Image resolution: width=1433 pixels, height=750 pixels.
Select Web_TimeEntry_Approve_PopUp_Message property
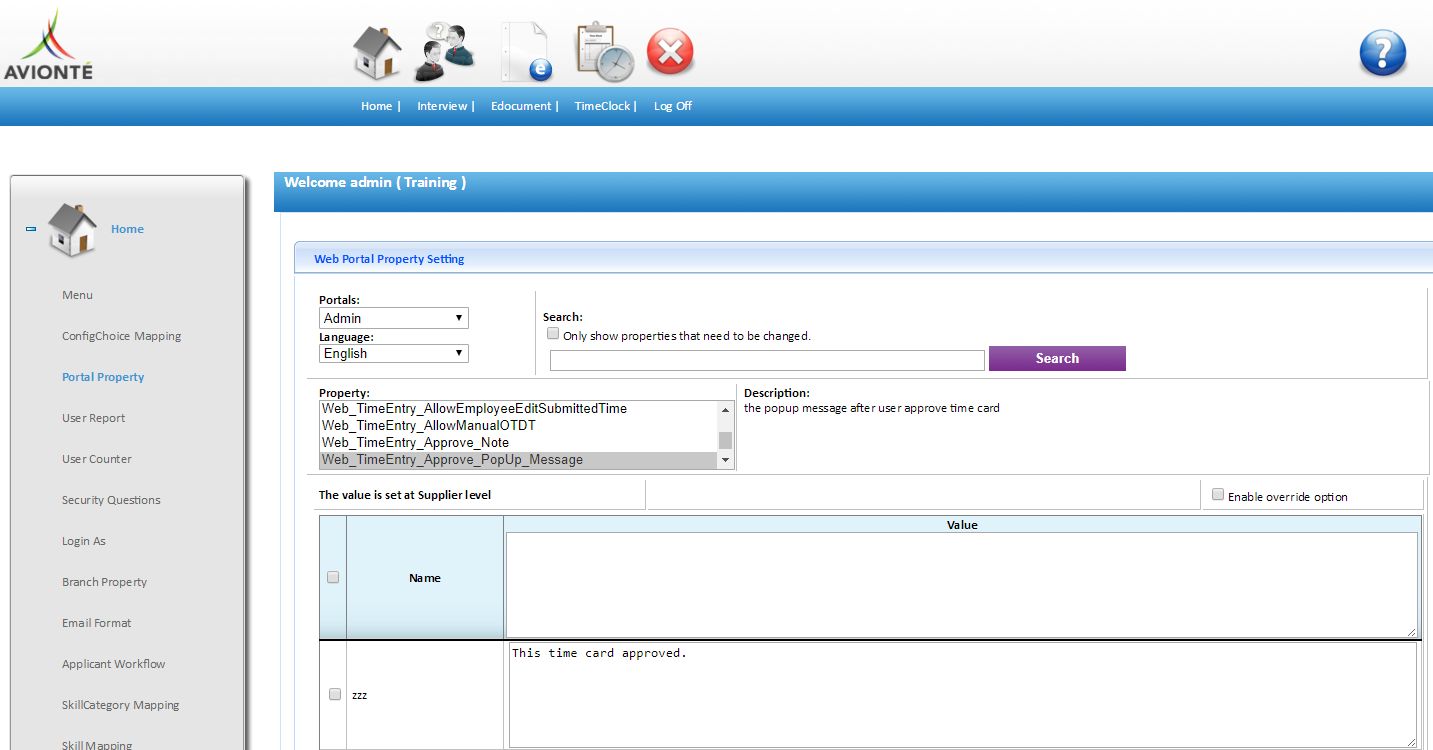(x=518, y=460)
